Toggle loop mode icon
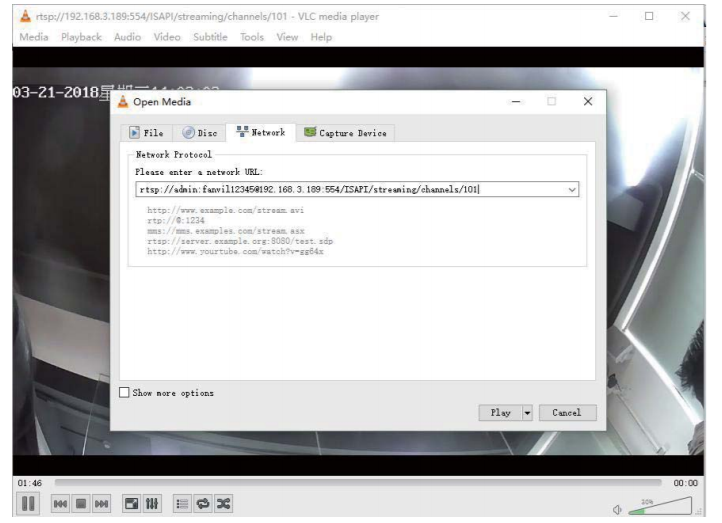 click(203, 504)
